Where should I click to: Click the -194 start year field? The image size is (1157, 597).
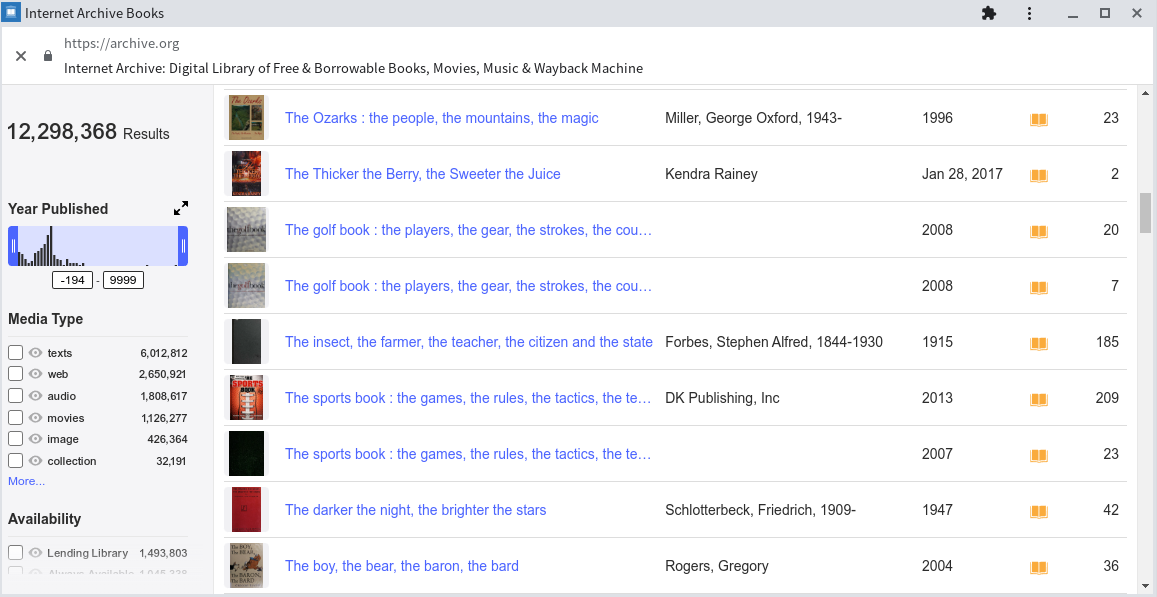click(x=72, y=280)
